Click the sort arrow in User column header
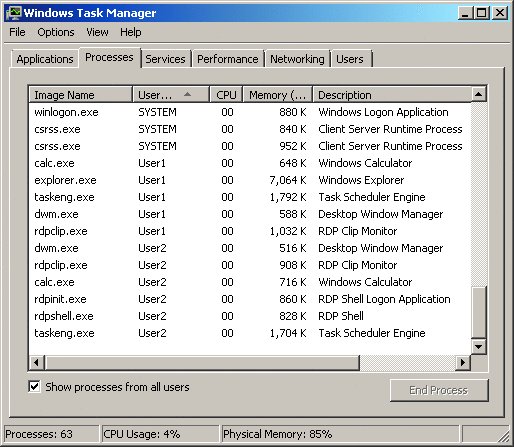 click(188, 94)
